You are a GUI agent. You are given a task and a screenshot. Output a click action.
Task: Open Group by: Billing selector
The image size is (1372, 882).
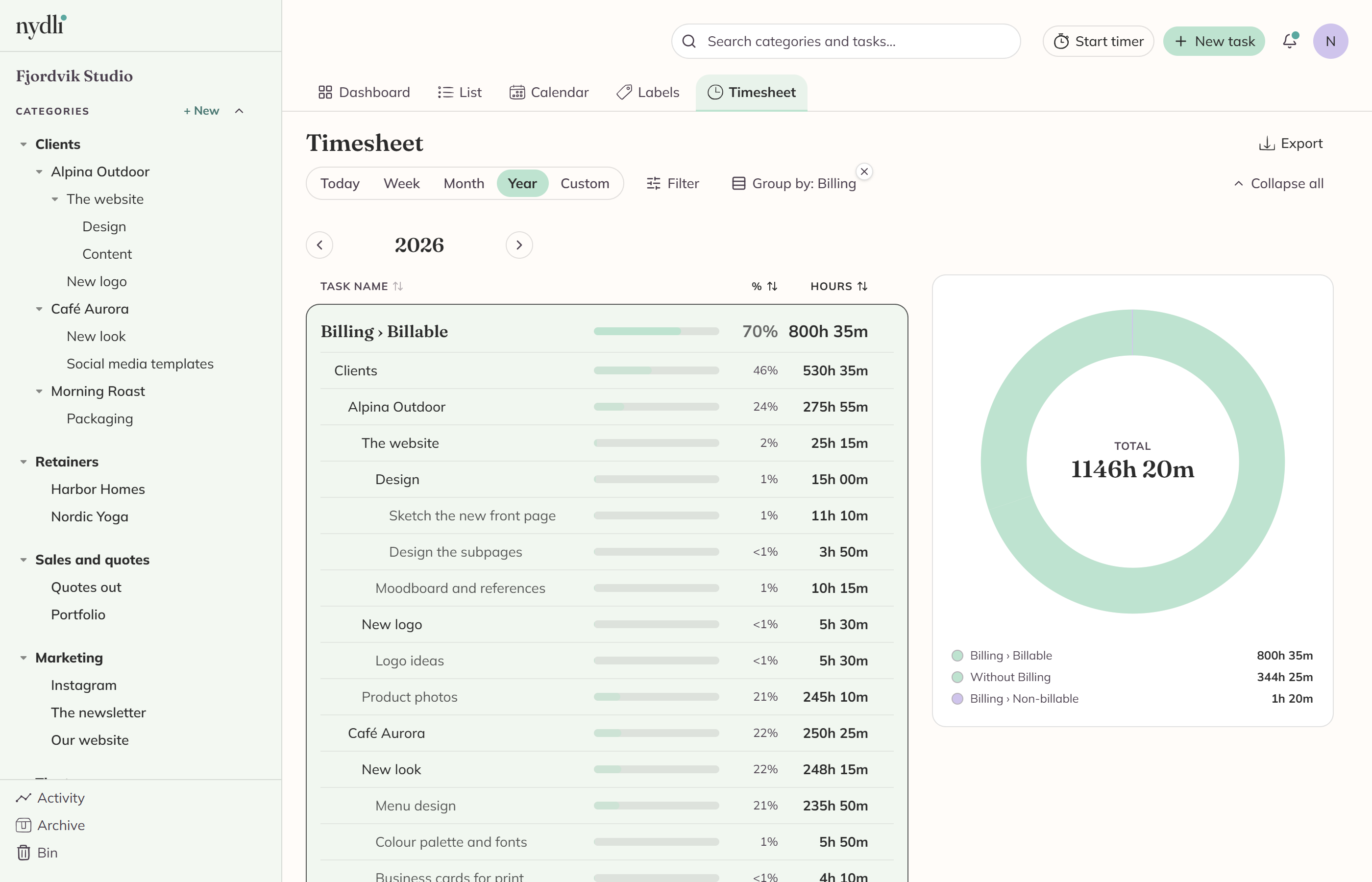tap(794, 183)
